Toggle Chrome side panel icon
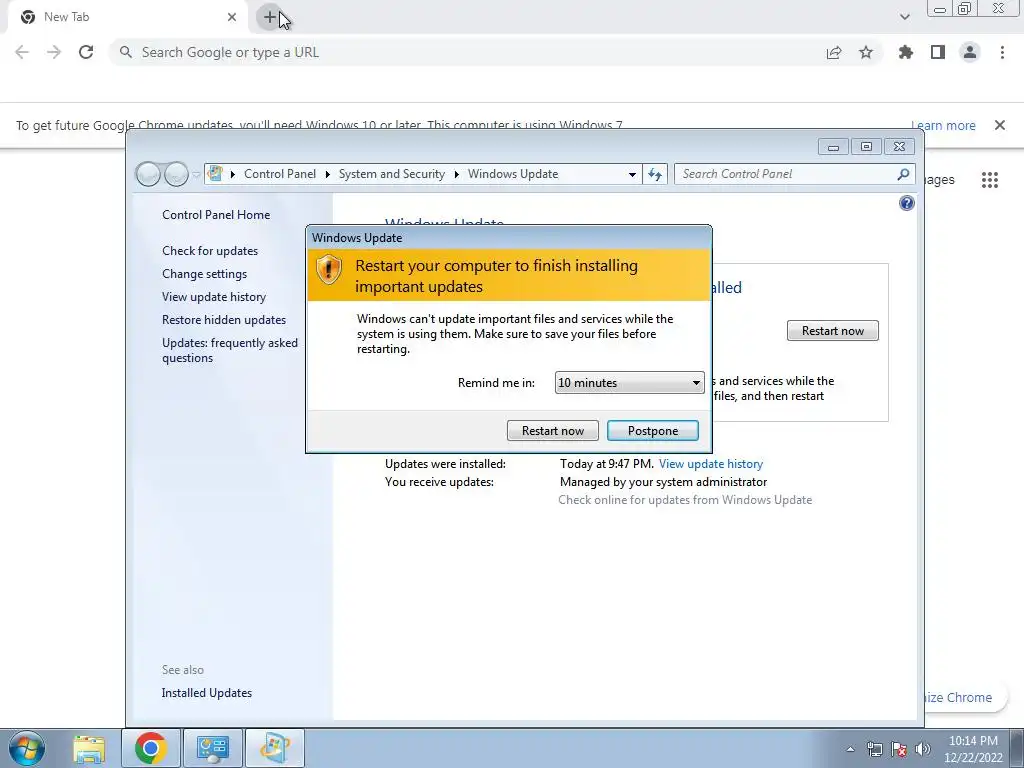 pos(938,52)
